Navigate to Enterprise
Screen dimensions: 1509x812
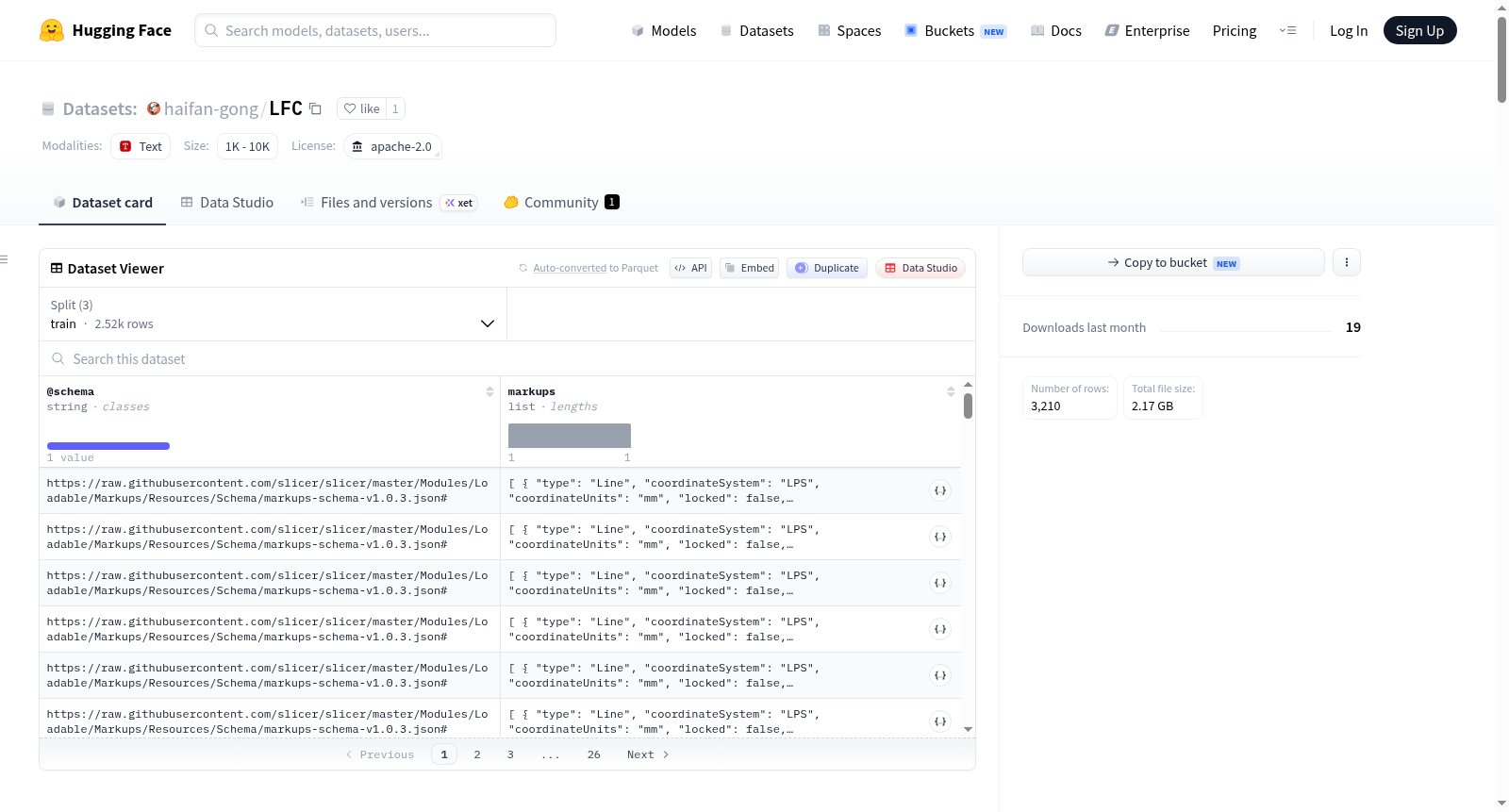(x=1147, y=30)
